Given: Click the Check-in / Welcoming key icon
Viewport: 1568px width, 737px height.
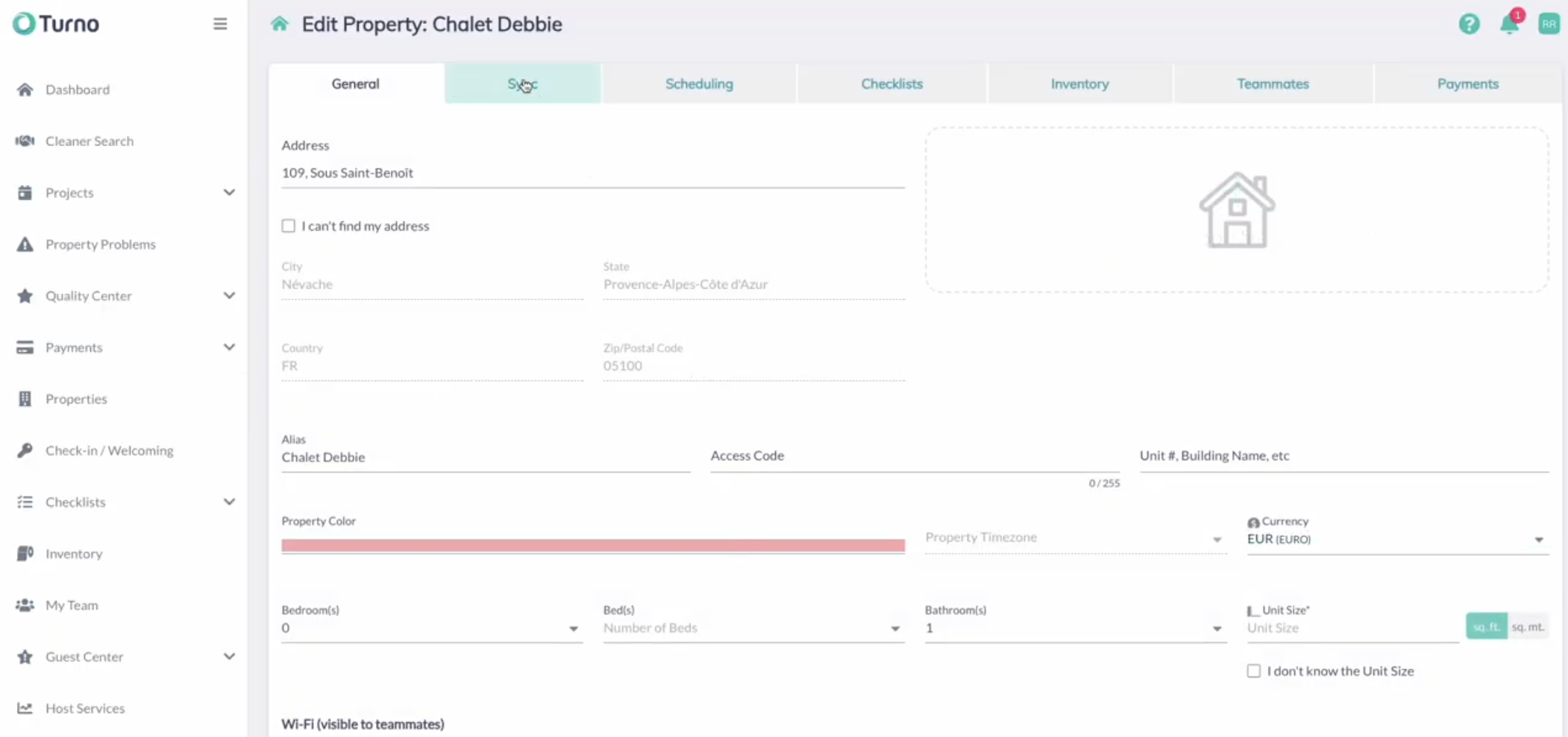Looking at the screenshot, I should click(25, 451).
